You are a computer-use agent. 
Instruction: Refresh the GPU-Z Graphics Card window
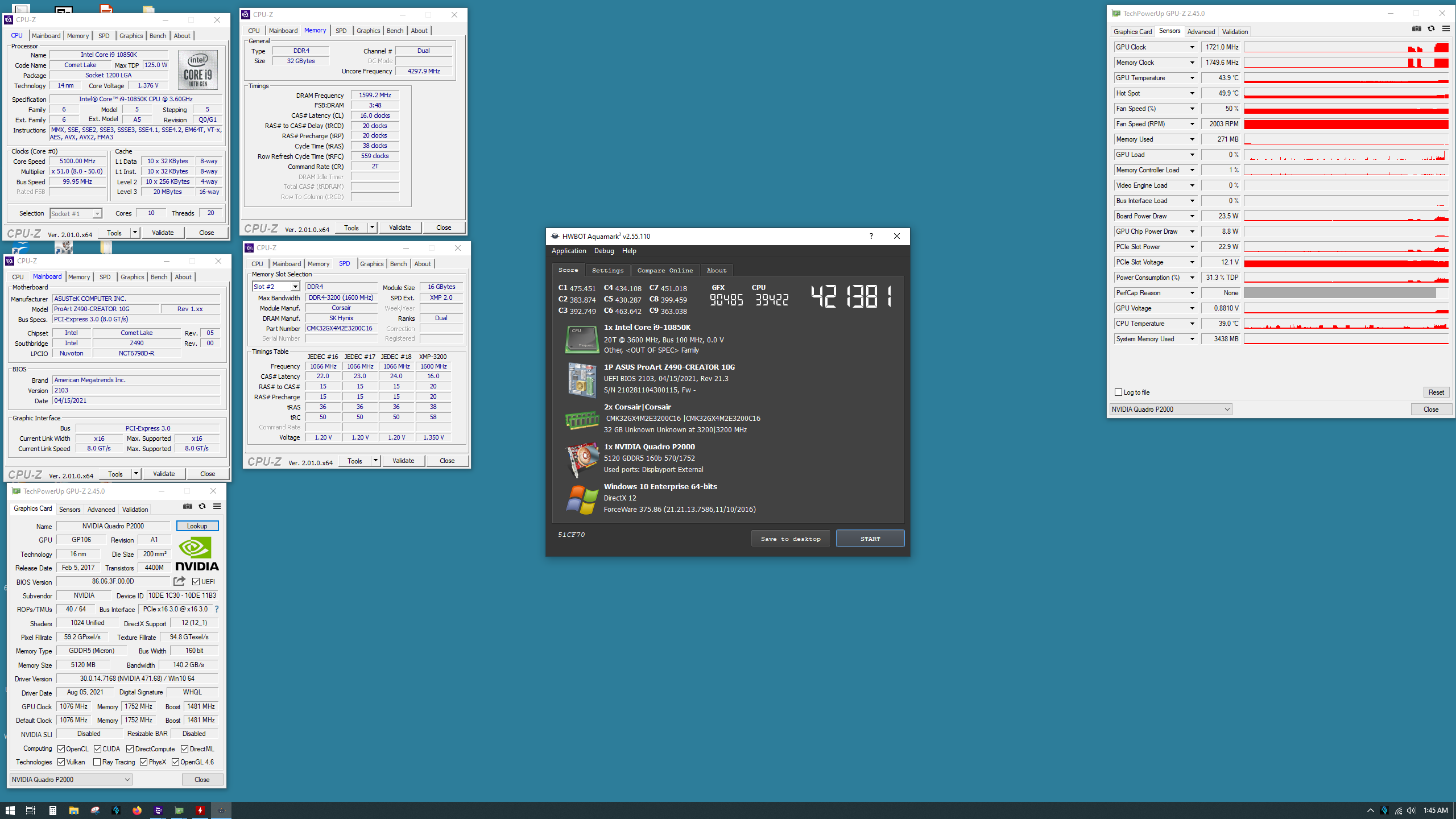[x=202, y=506]
